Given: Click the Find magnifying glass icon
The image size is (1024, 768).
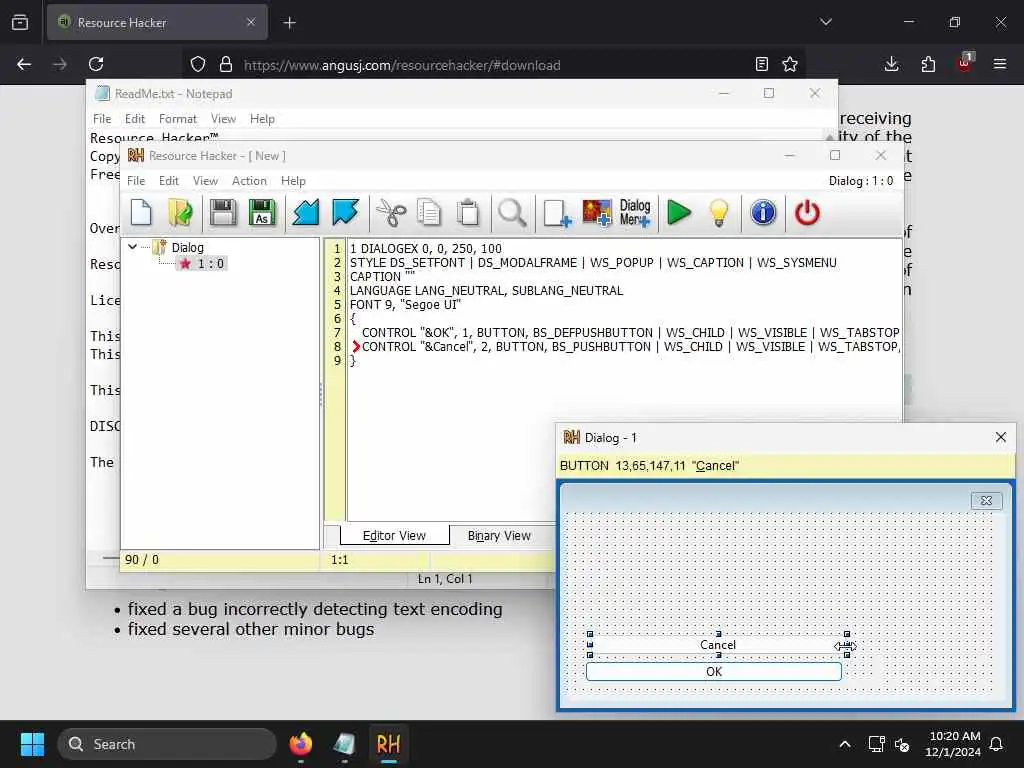Looking at the screenshot, I should [512, 213].
